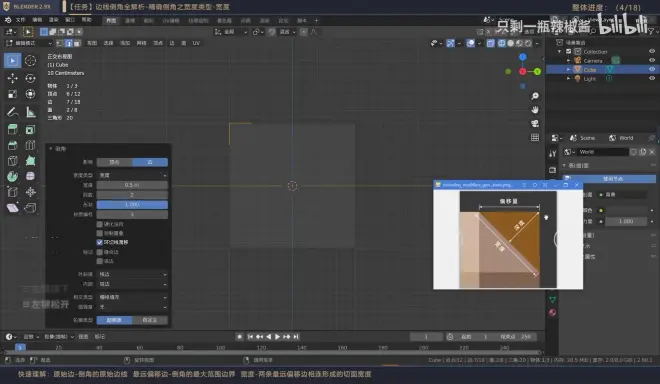
Task: Choose the Measure tool icon
Action: [x=30, y=112]
